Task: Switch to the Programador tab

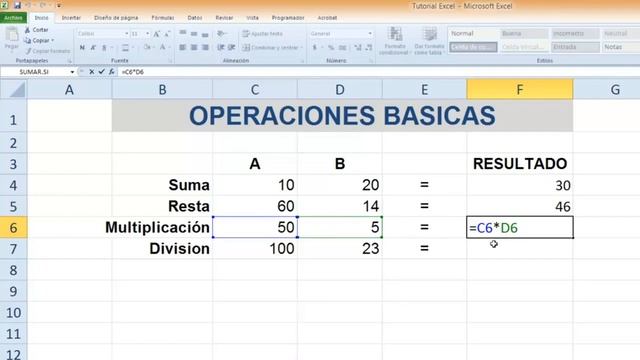Action: pos(288,18)
